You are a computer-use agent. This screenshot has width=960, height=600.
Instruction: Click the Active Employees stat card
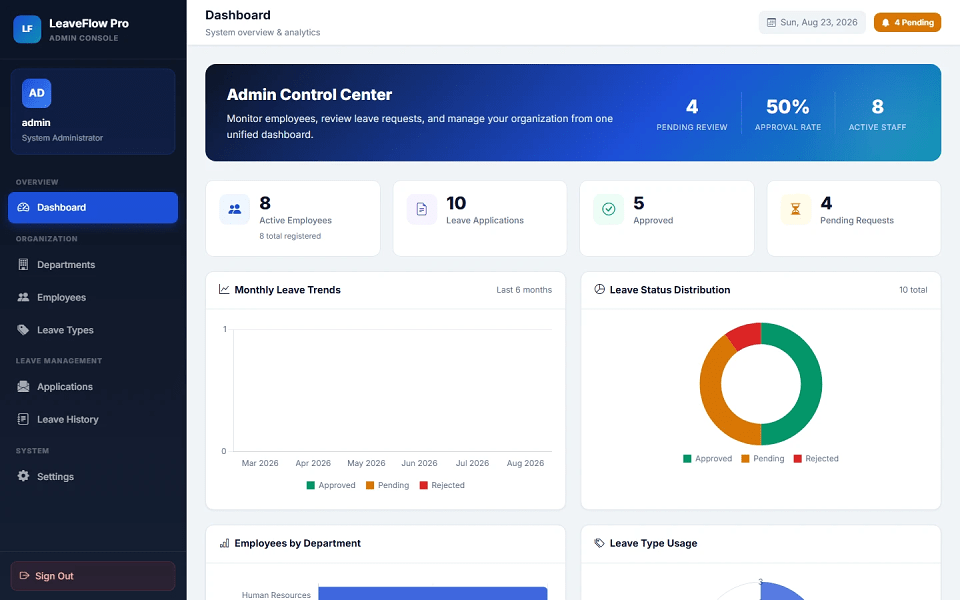click(293, 218)
